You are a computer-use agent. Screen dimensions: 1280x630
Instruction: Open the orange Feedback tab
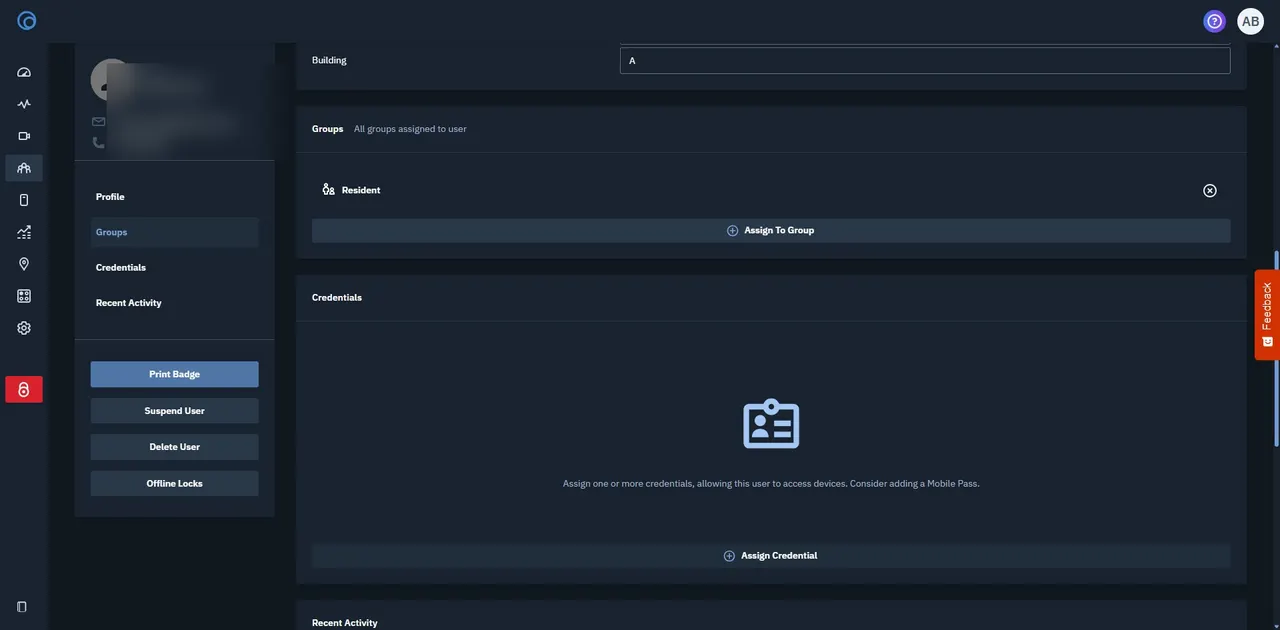(1267, 315)
